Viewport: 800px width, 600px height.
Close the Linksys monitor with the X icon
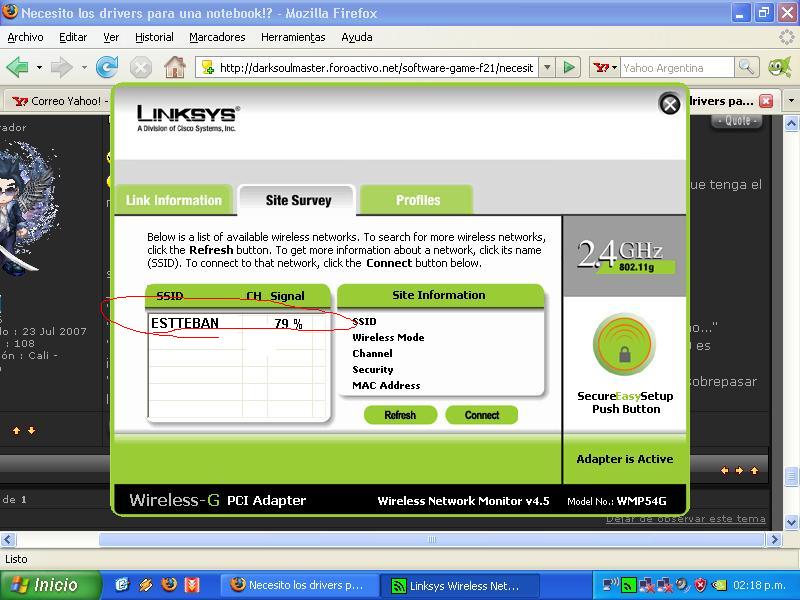pyautogui.click(x=669, y=104)
